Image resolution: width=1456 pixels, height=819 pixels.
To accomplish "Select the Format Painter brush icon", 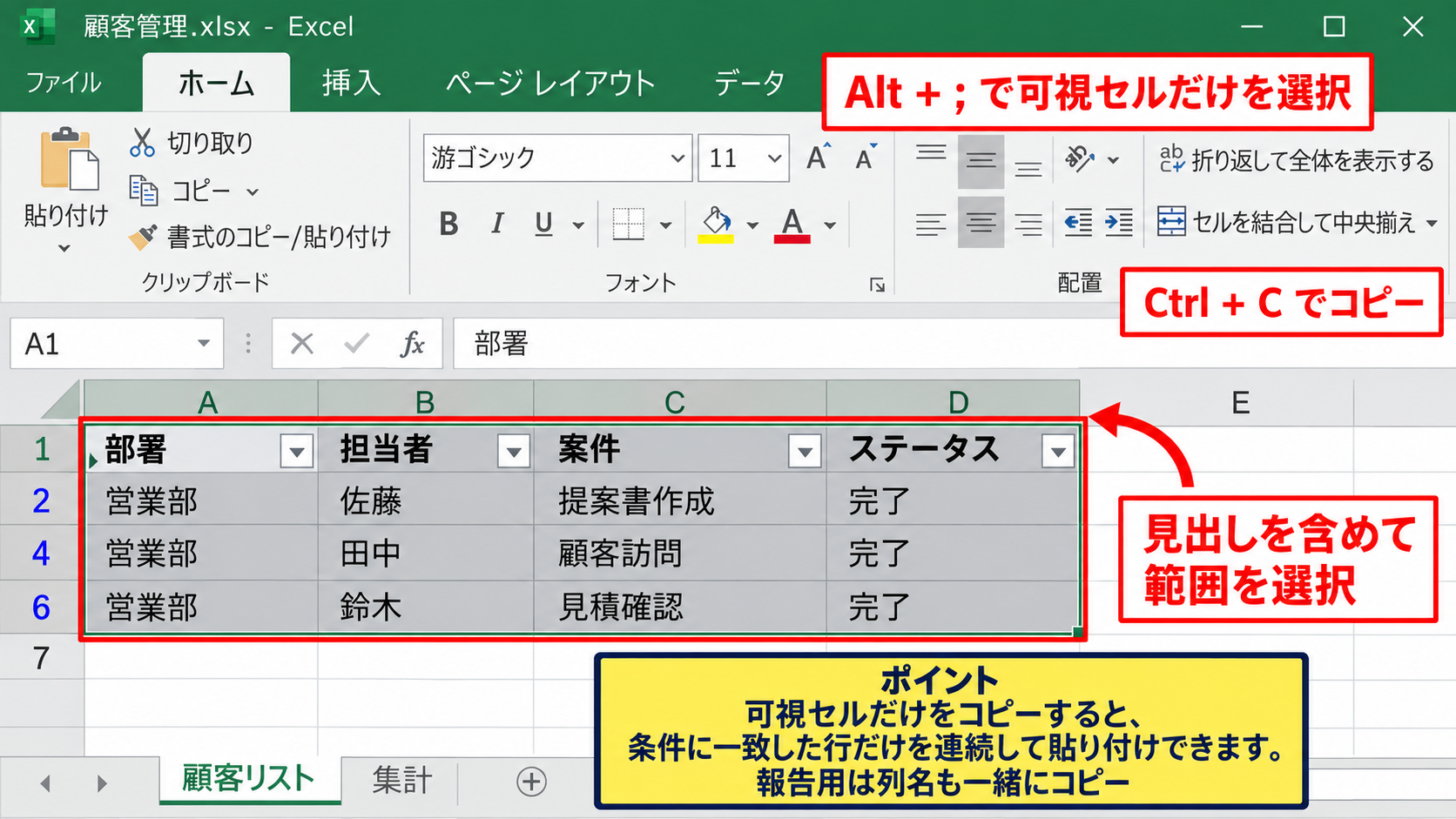I will (x=143, y=236).
